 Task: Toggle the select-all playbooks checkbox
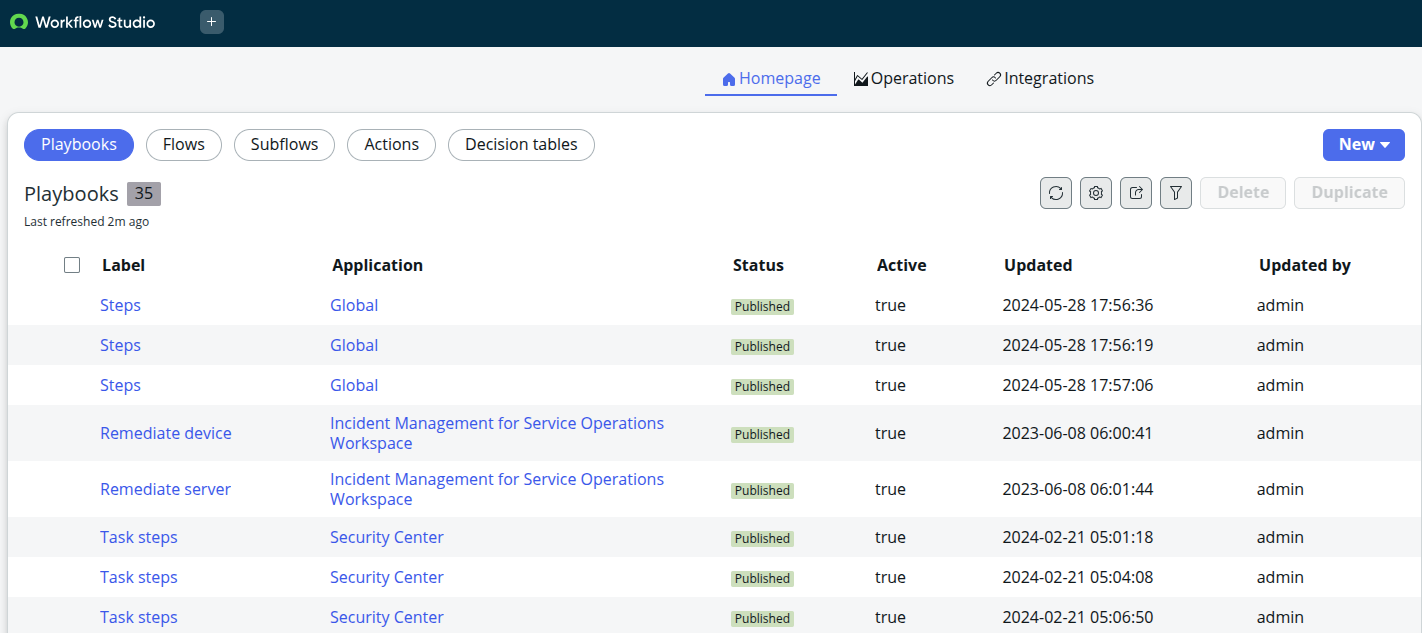(x=72, y=264)
